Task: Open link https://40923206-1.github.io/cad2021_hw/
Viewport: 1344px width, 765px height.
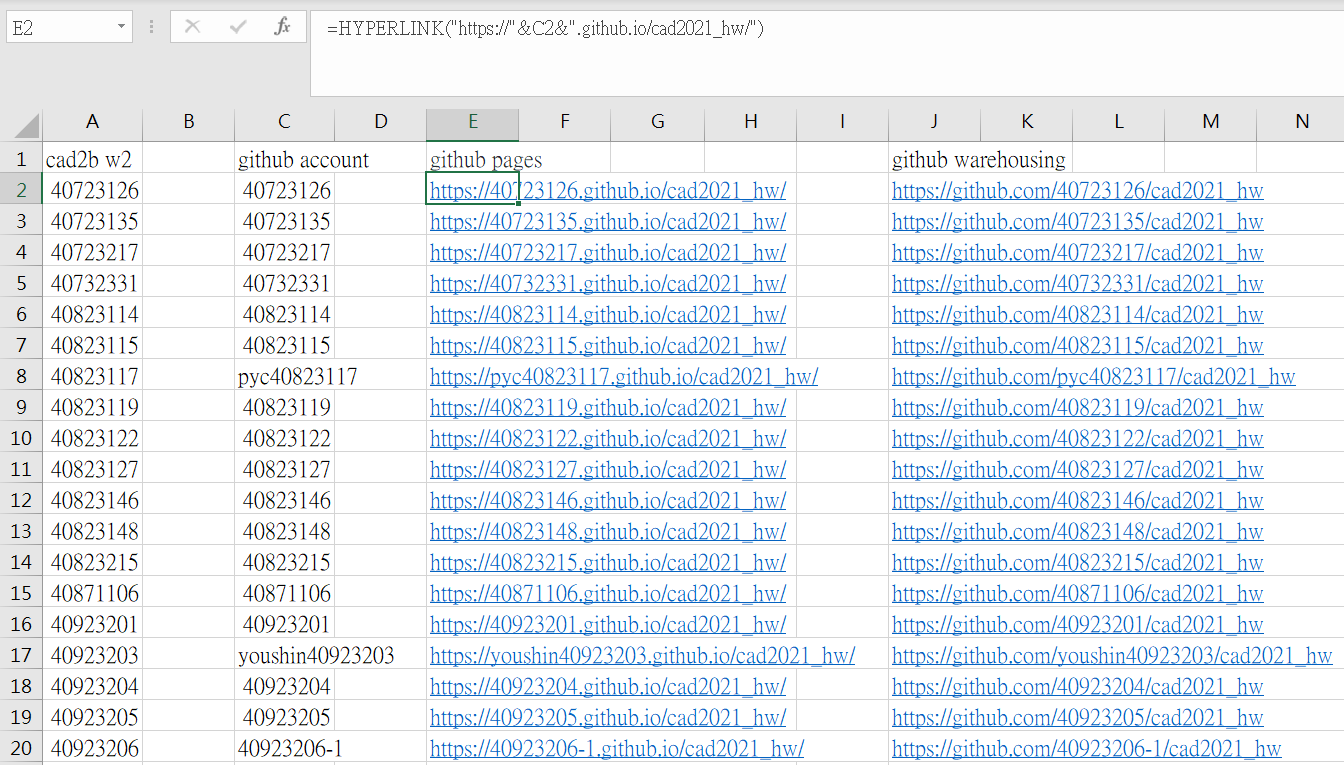Action: (617, 748)
